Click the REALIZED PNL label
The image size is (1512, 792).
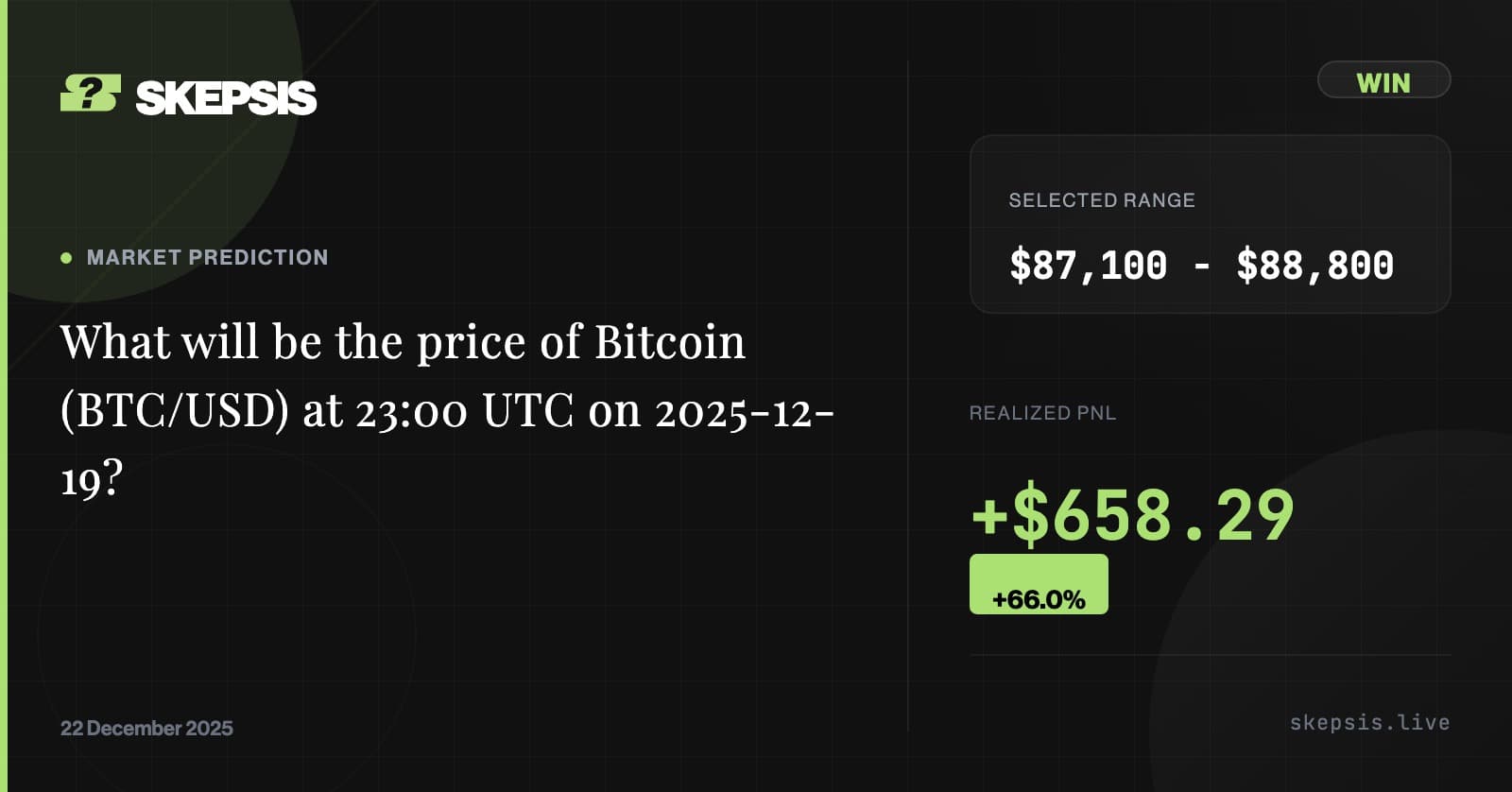coord(1042,413)
